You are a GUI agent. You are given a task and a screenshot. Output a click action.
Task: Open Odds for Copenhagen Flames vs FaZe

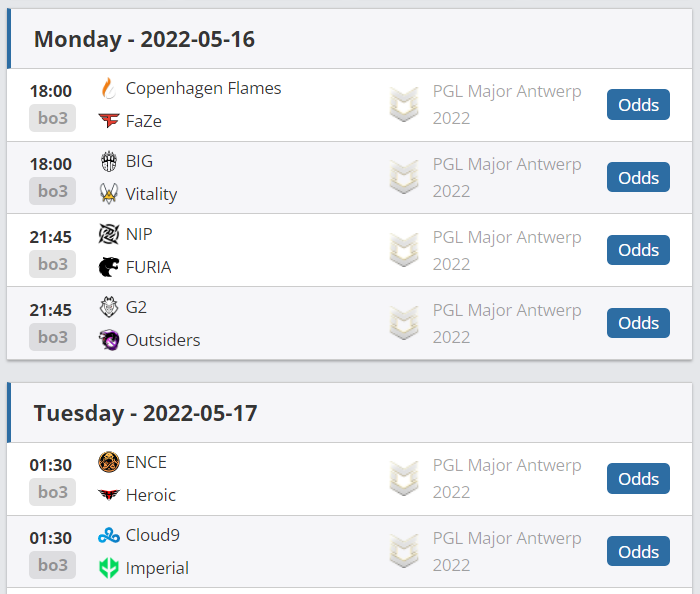pyautogui.click(x=638, y=104)
